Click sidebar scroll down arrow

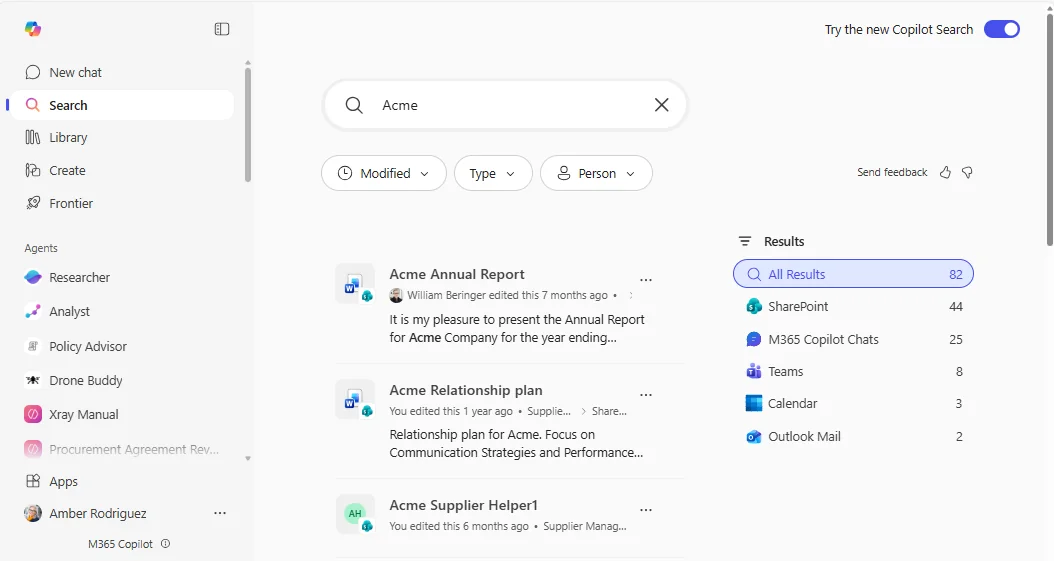pos(248,458)
